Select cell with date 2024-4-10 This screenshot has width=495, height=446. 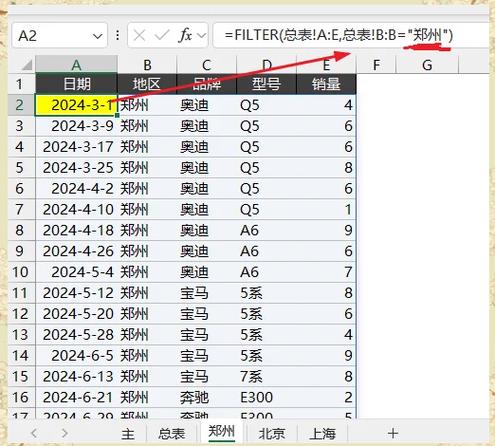tap(76, 210)
